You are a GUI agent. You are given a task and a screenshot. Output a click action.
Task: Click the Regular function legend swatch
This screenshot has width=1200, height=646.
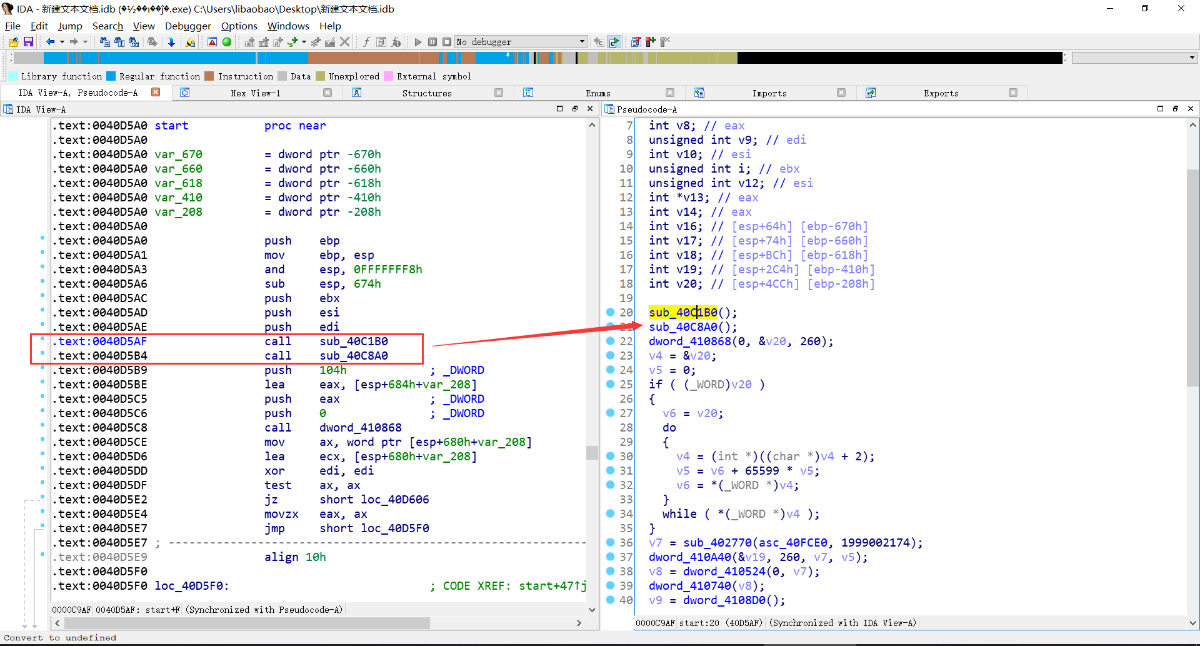111,76
